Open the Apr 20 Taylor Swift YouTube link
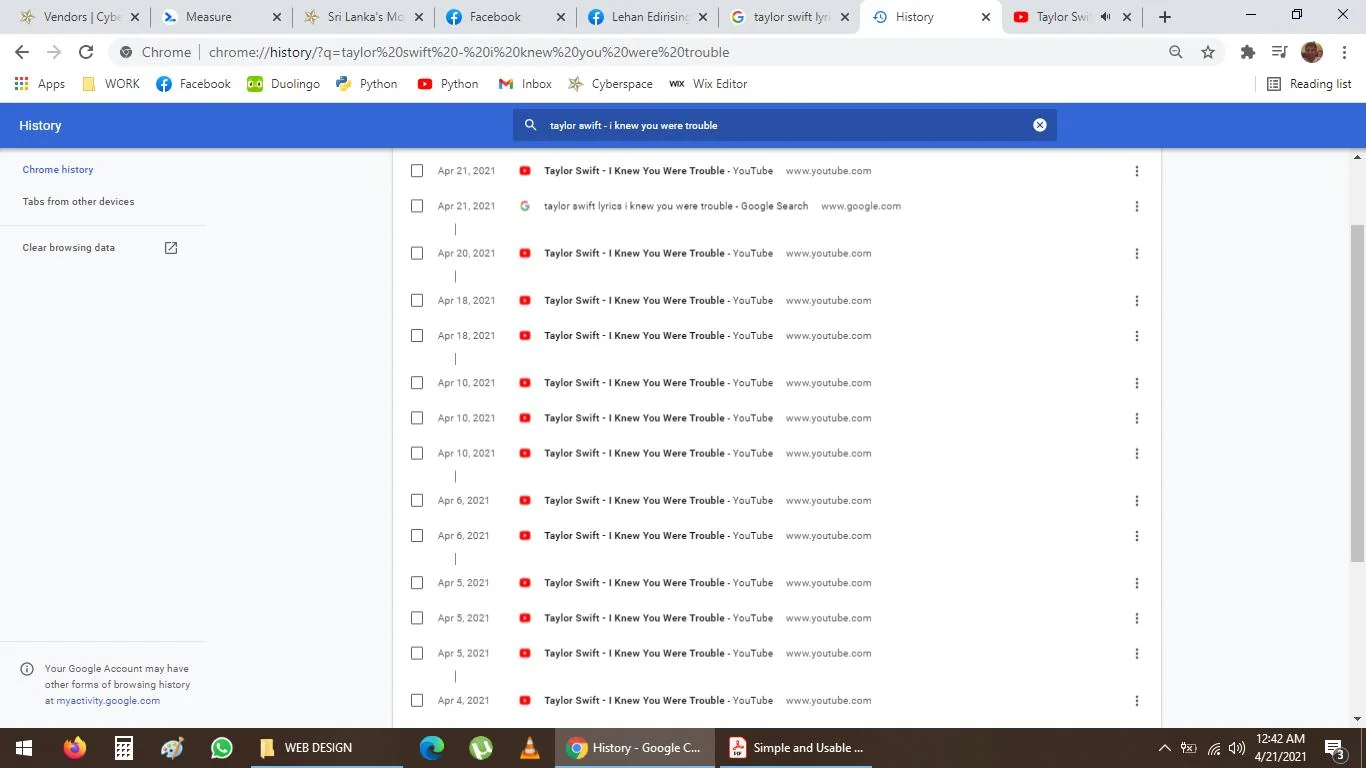1366x768 pixels. (x=658, y=253)
